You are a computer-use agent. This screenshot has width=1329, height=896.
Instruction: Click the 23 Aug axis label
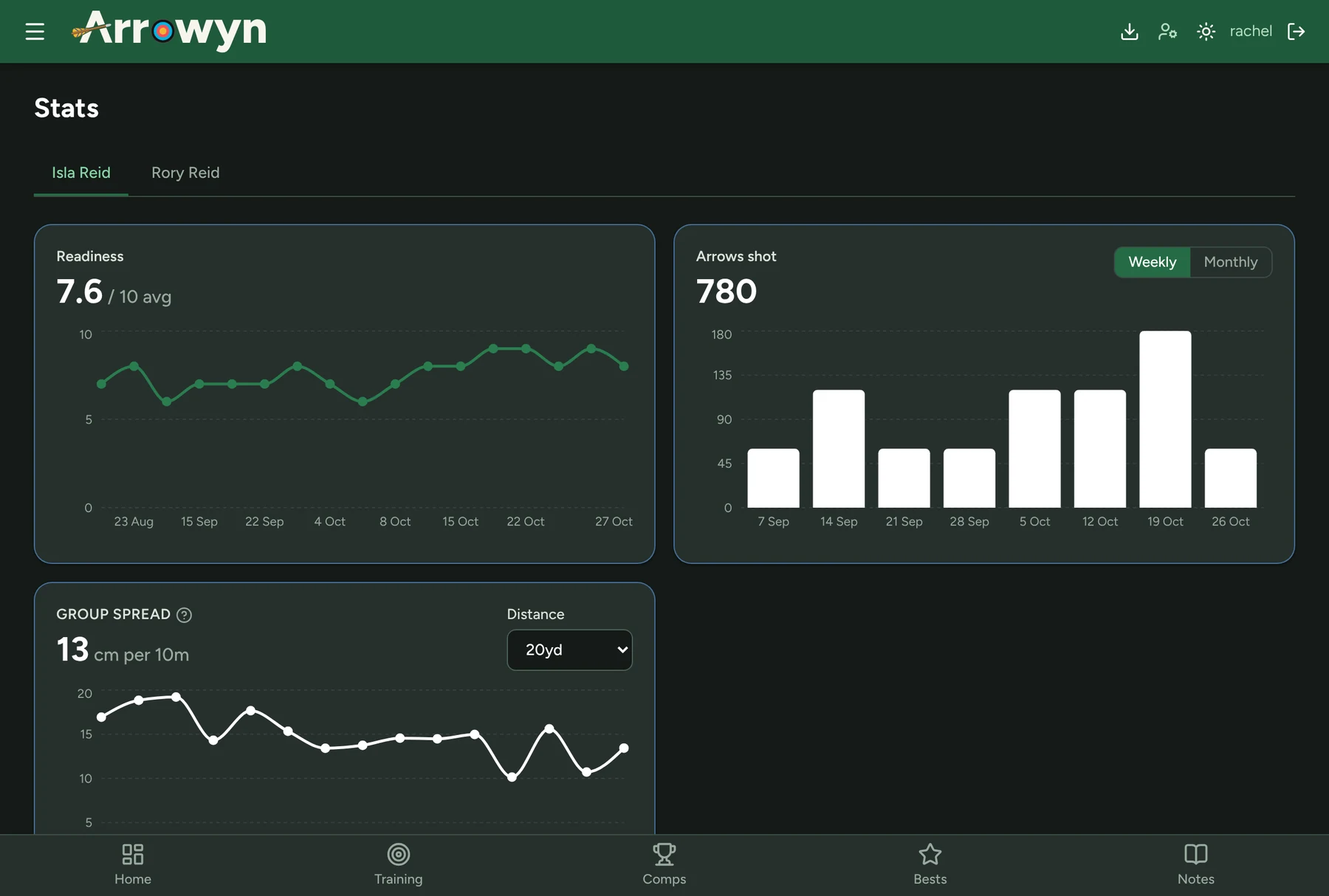[134, 521]
